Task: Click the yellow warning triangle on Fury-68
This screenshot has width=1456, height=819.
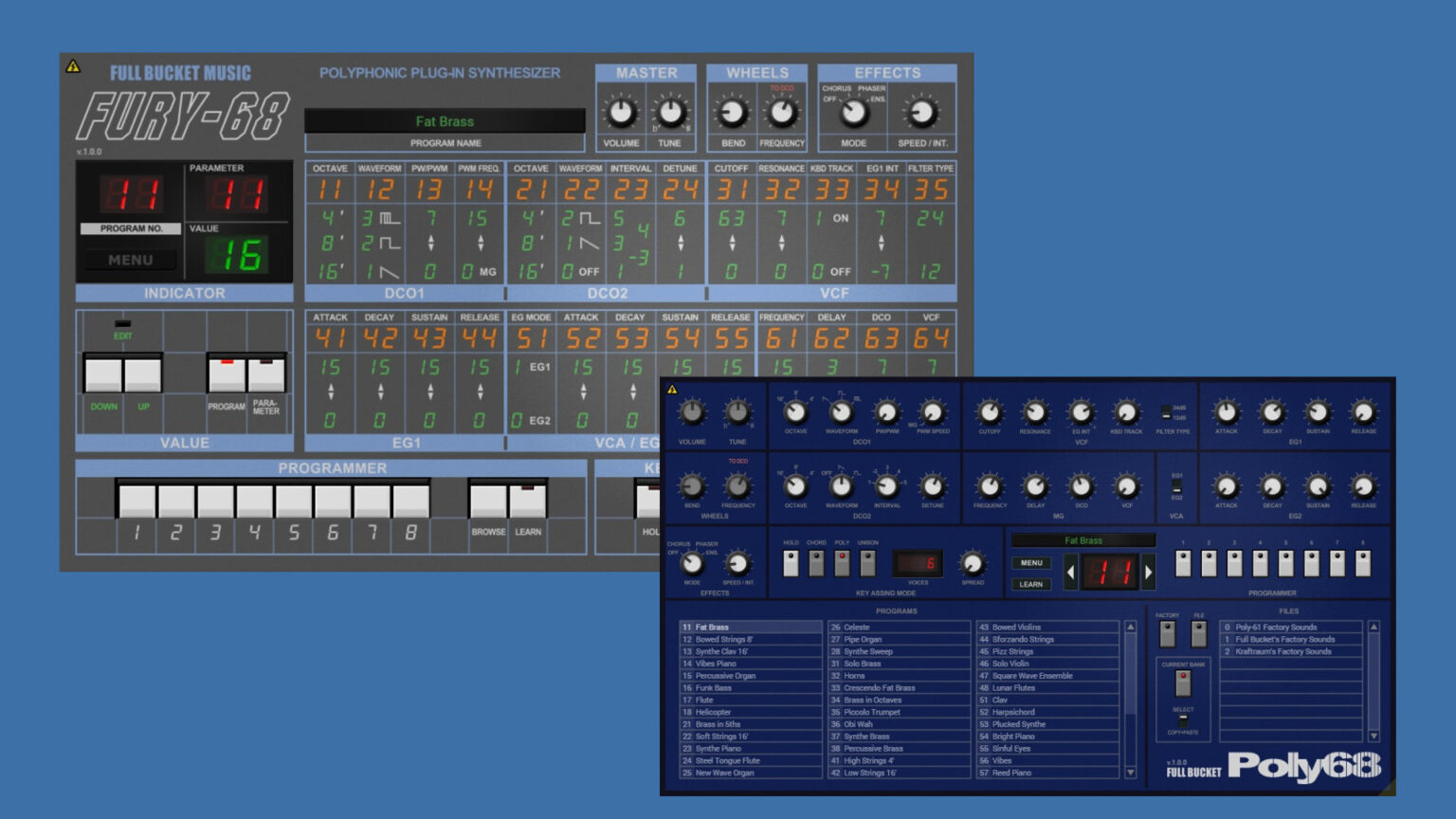Action: (74, 67)
